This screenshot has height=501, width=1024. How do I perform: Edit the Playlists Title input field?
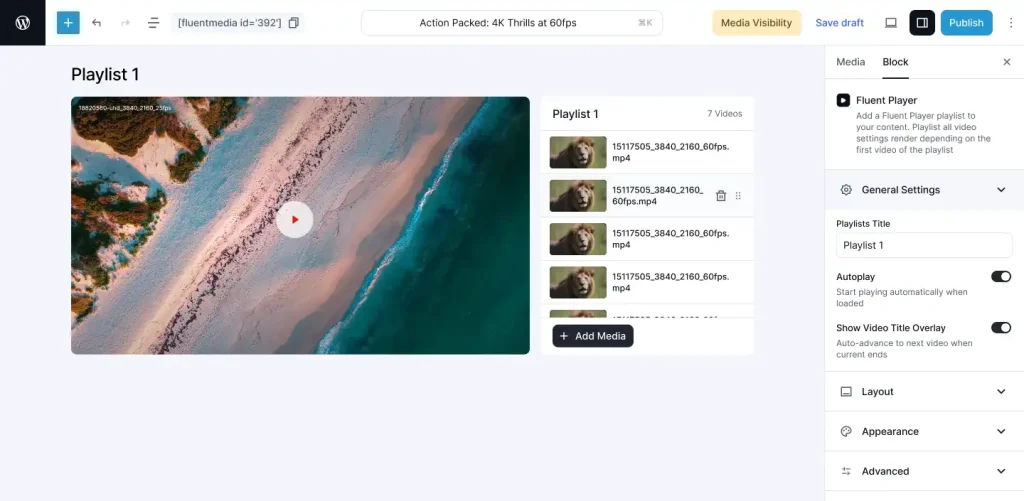click(924, 246)
